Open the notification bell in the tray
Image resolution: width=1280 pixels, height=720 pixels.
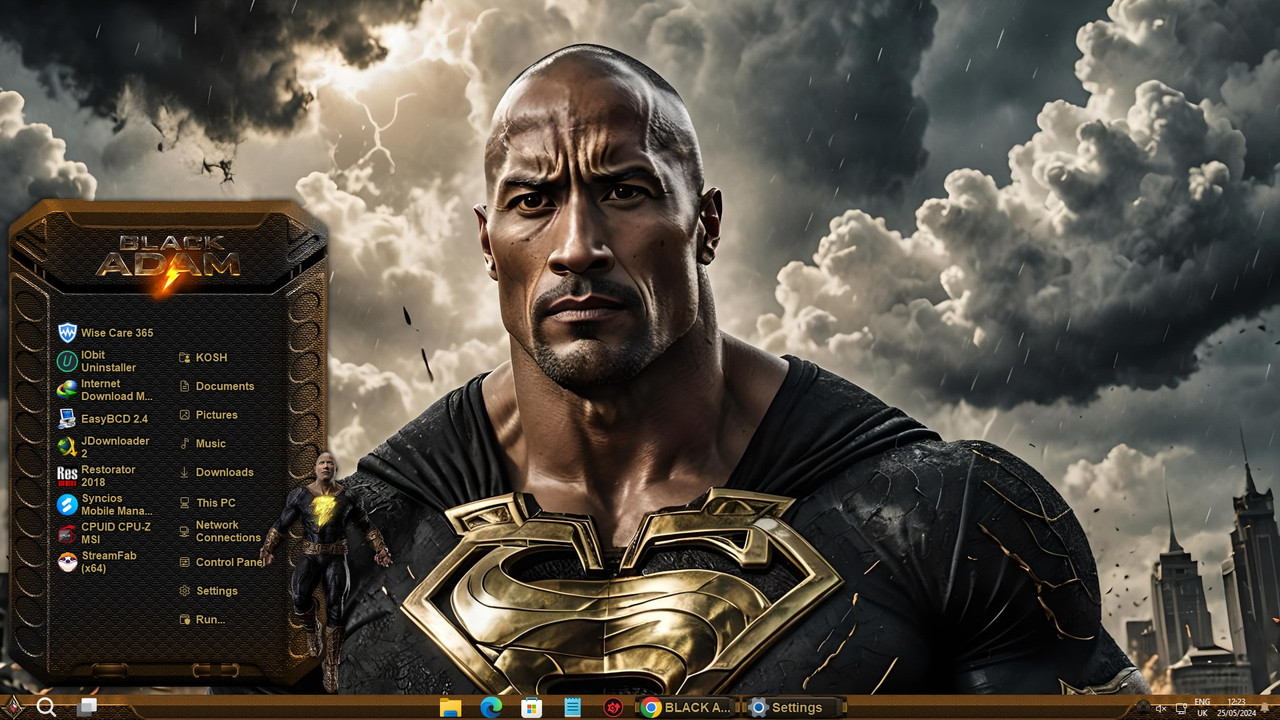click(x=1266, y=708)
